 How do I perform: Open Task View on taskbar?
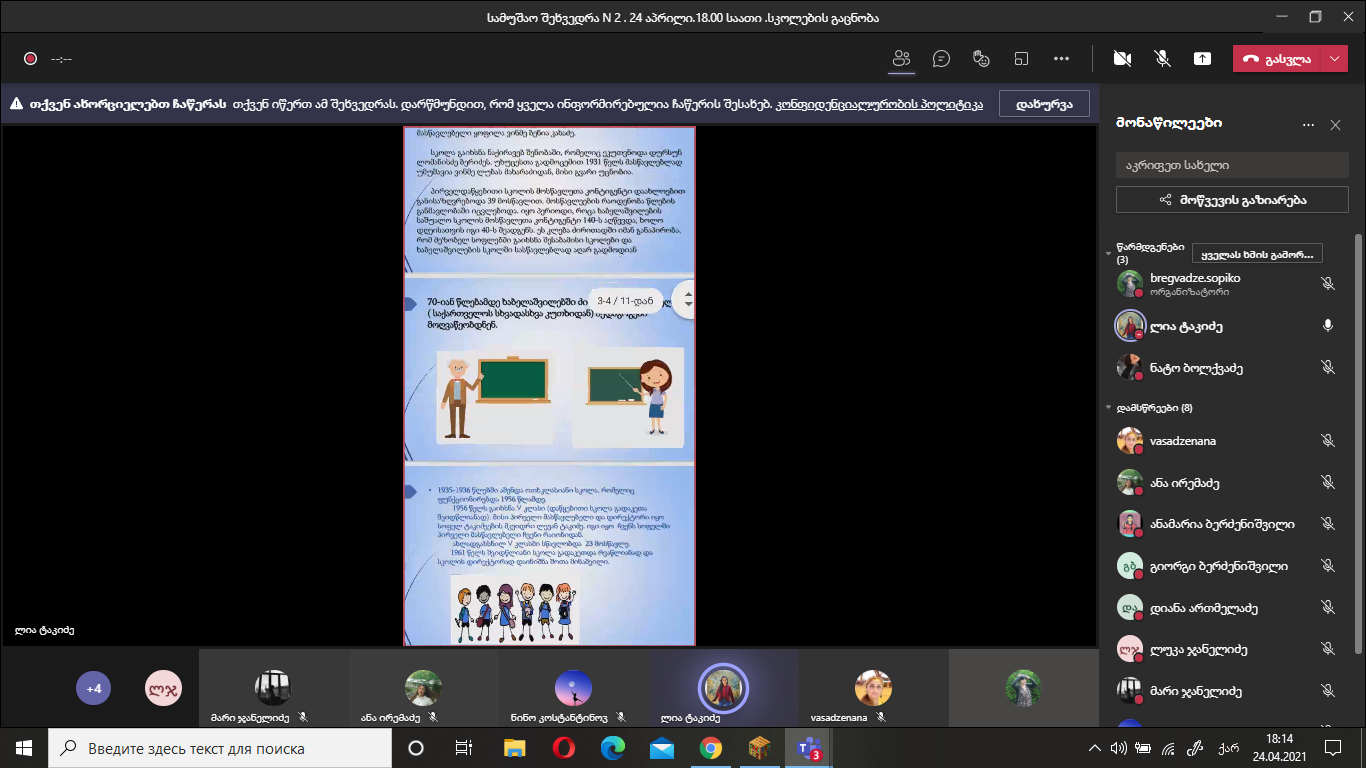pyautogui.click(x=464, y=748)
